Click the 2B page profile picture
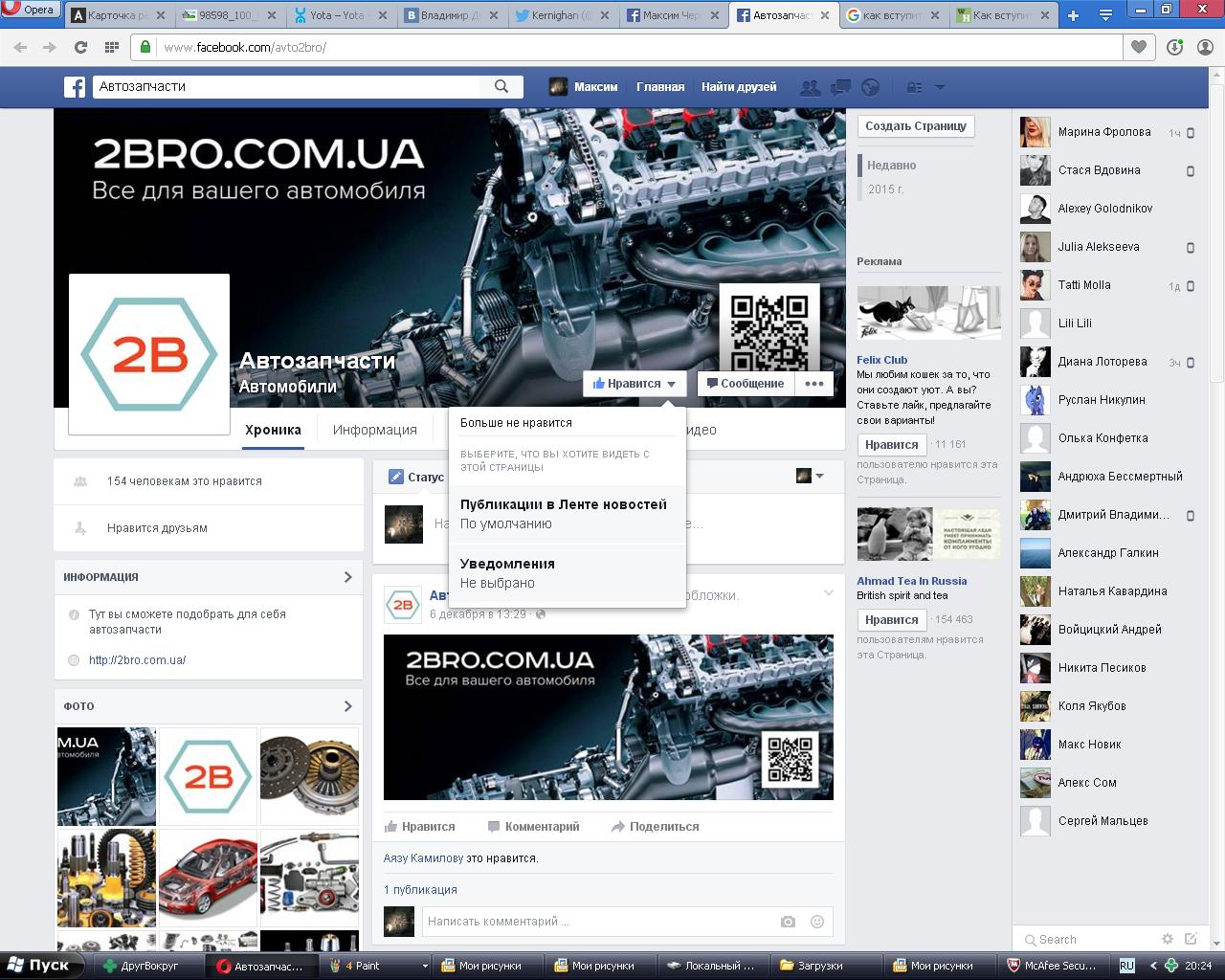The height and width of the screenshot is (980, 1225). coord(149,354)
